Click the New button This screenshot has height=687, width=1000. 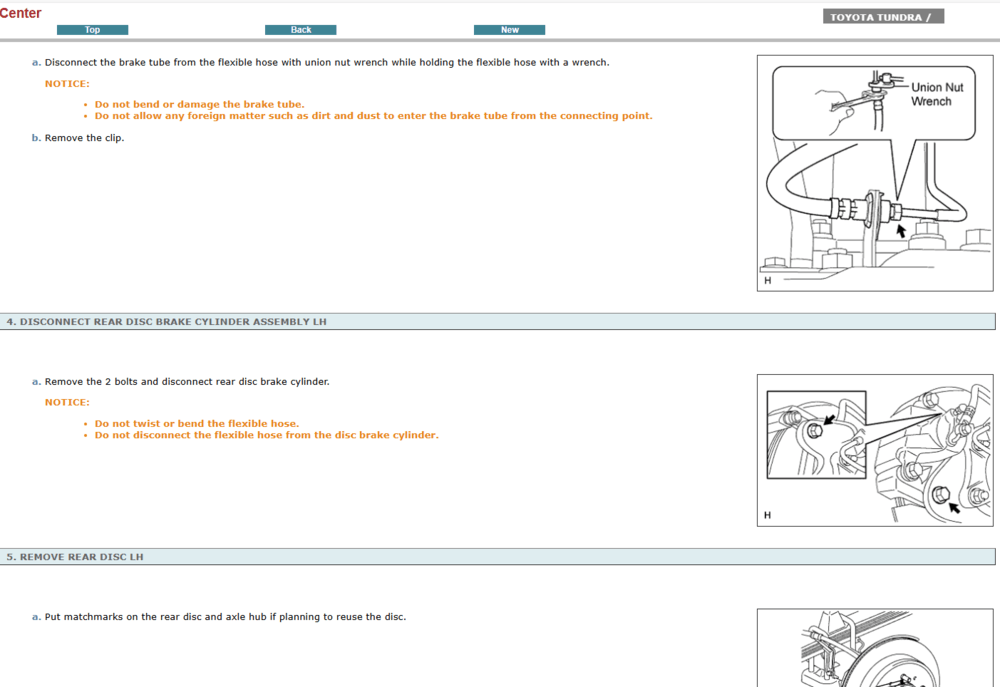click(x=509, y=29)
